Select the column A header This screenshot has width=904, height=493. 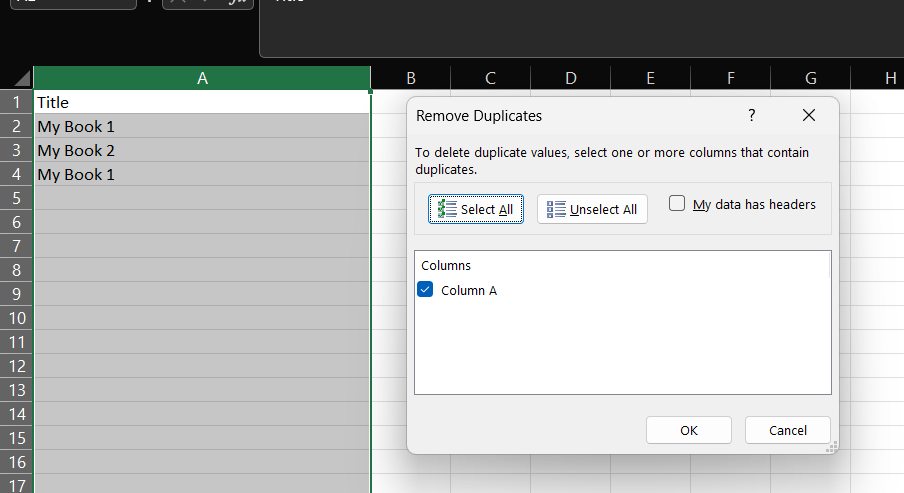click(x=202, y=78)
